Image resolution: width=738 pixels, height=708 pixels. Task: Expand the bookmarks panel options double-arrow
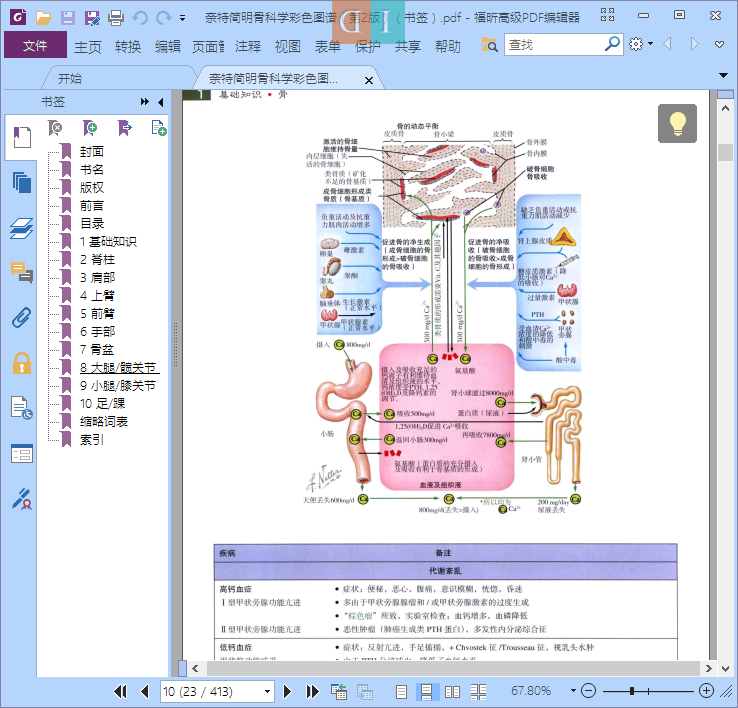pyautogui.click(x=144, y=102)
